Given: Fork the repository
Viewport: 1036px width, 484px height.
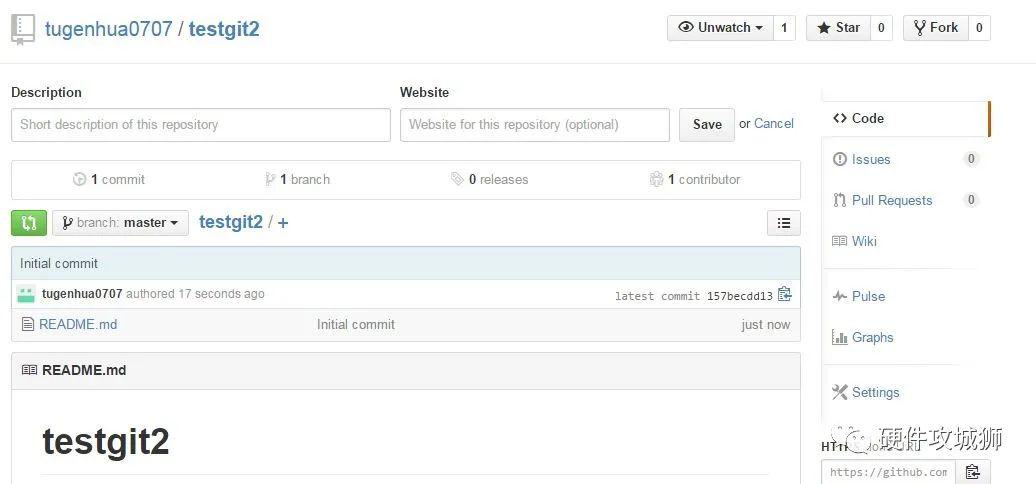Looking at the screenshot, I should [x=936, y=28].
